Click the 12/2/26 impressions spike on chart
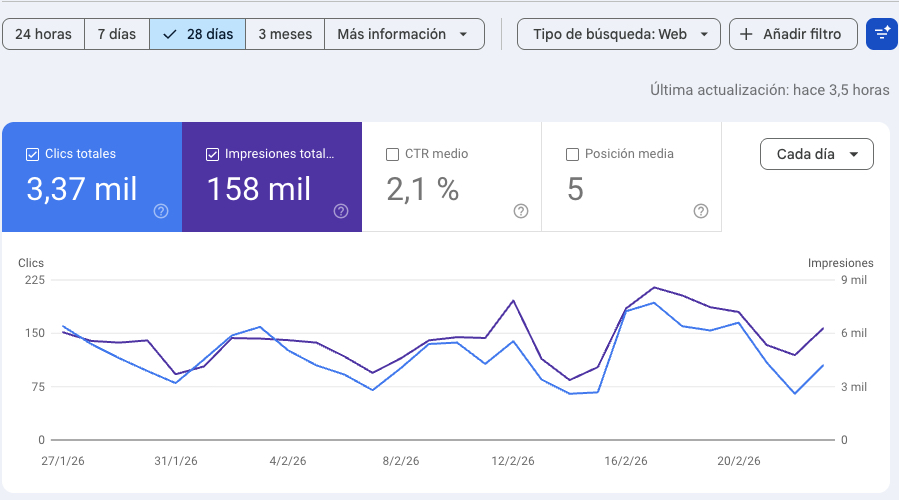This screenshot has width=899, height=500. pyautogui.click(x=513, y=300)
